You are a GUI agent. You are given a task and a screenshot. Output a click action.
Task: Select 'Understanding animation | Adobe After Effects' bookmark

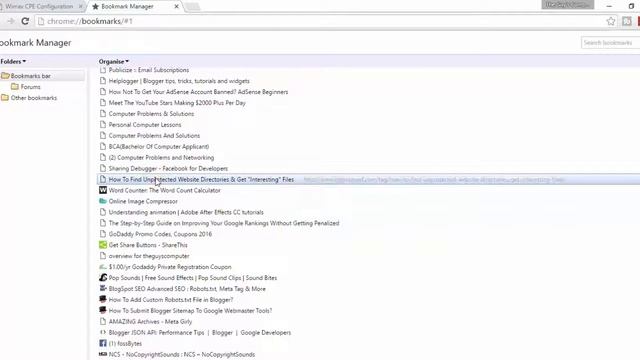point(186,212)
